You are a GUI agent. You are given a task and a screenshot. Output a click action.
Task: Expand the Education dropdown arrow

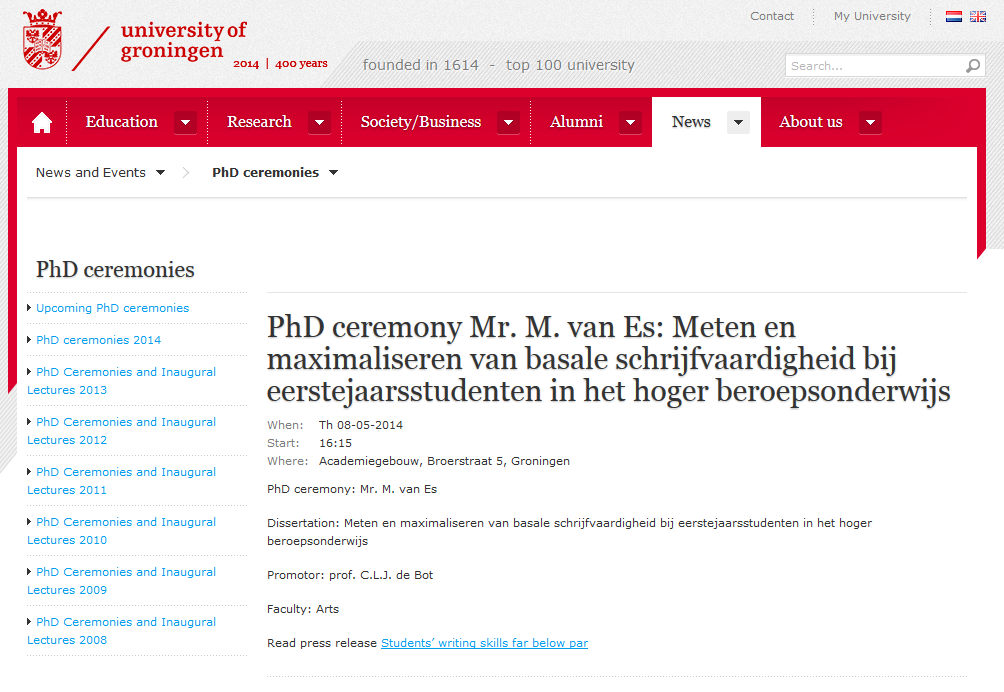tap(185, 123)
